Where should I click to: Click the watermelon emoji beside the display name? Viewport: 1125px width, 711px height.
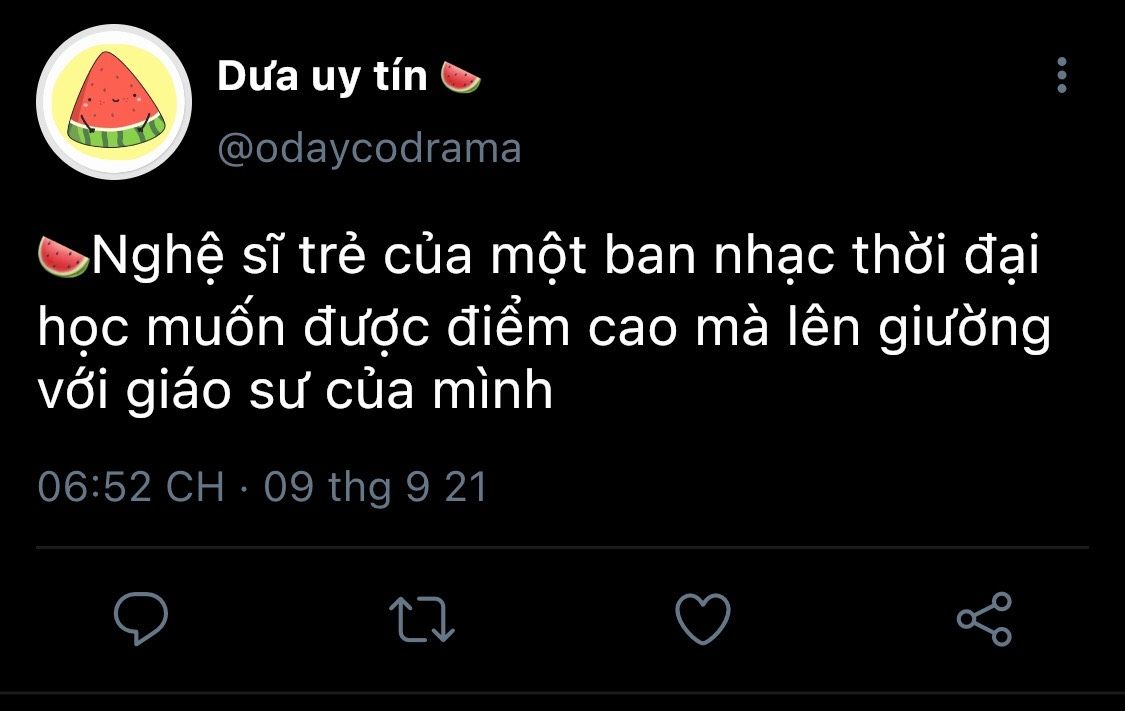(460, 77)
